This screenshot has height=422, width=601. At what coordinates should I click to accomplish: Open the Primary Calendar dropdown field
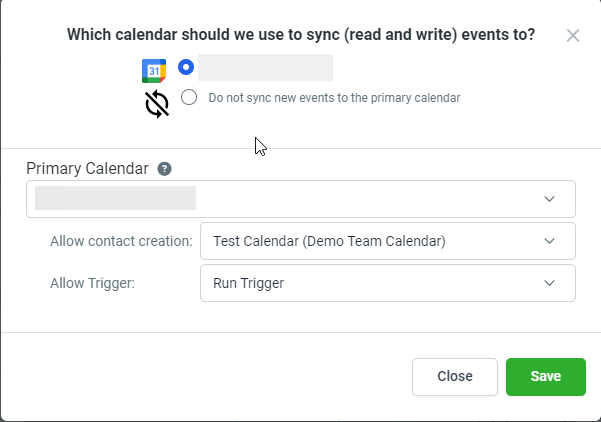click(x=301, y=199)
